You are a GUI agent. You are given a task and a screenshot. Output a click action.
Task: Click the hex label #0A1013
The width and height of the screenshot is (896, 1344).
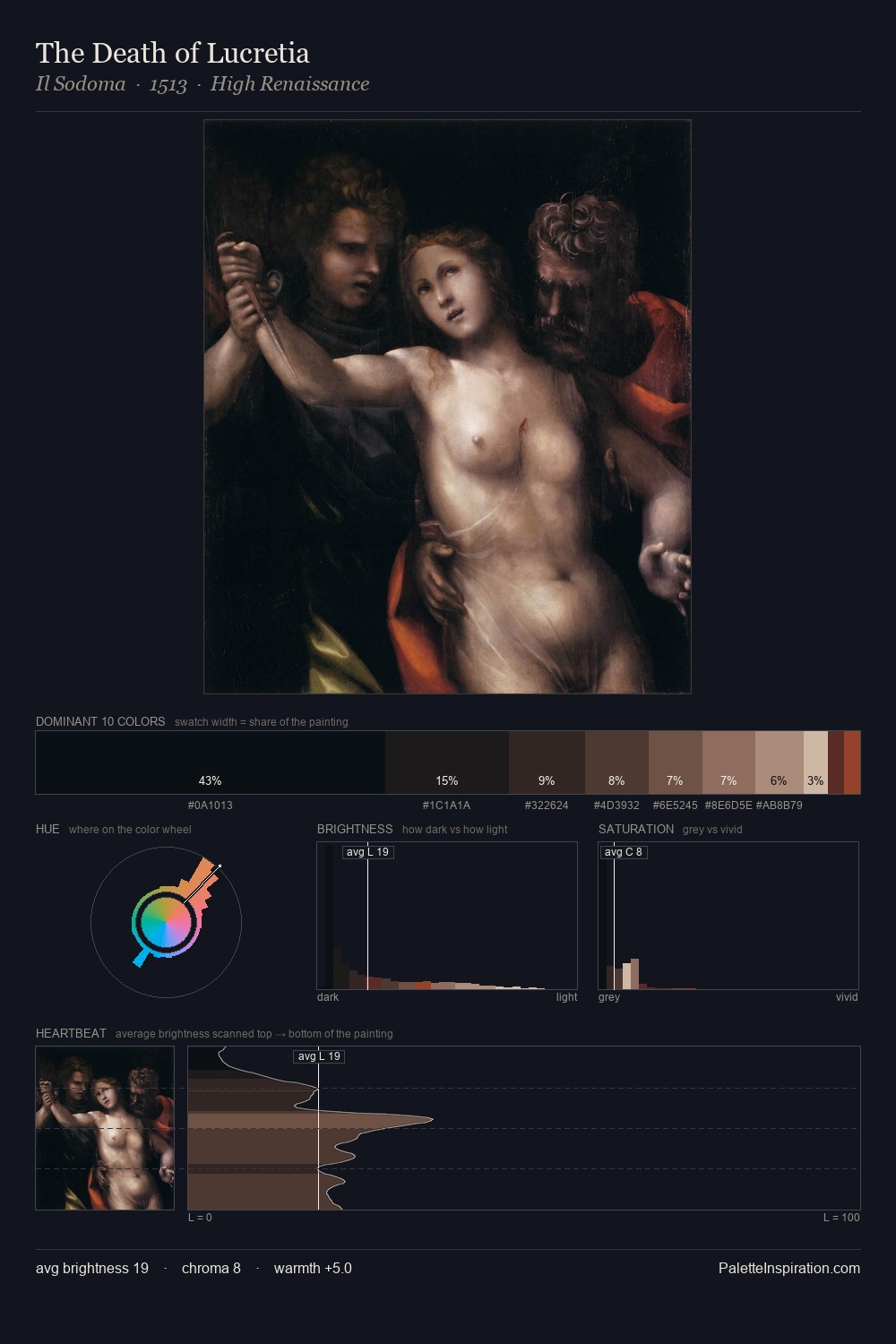(x=211, y=806)
